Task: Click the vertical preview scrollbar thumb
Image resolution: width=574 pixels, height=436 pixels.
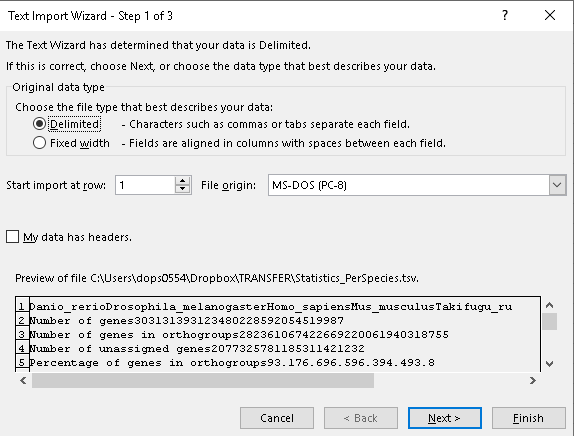Action: 549,321
